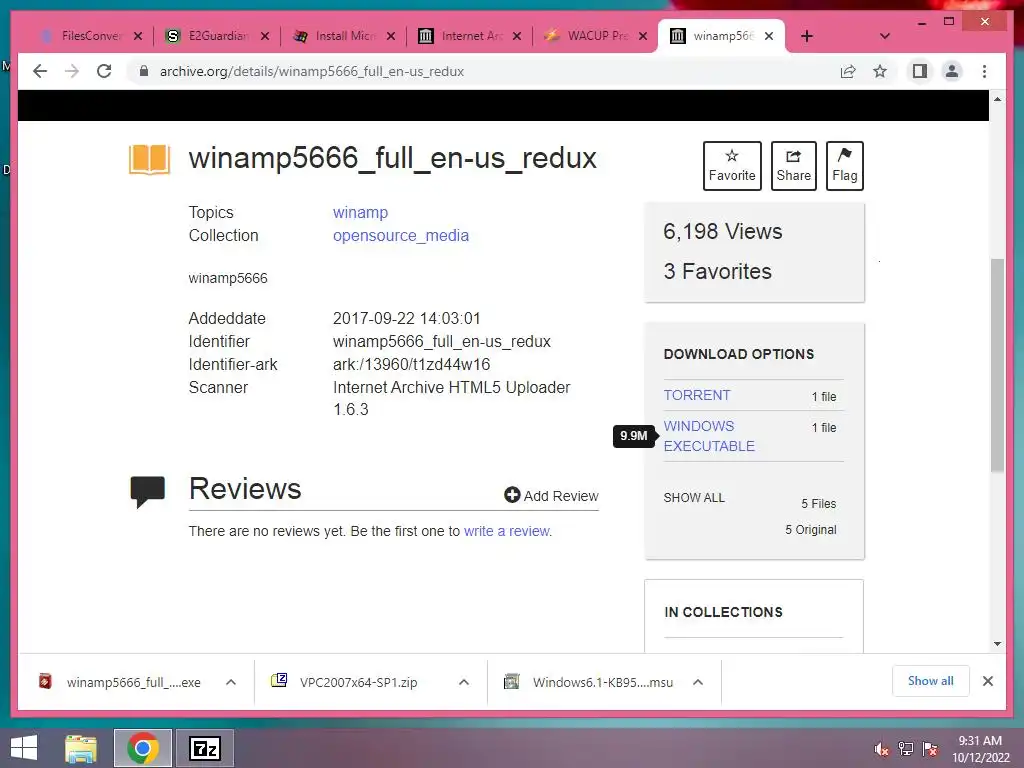Open Windows Start menu
This screenshot has height=768, width=1024.
24,748
